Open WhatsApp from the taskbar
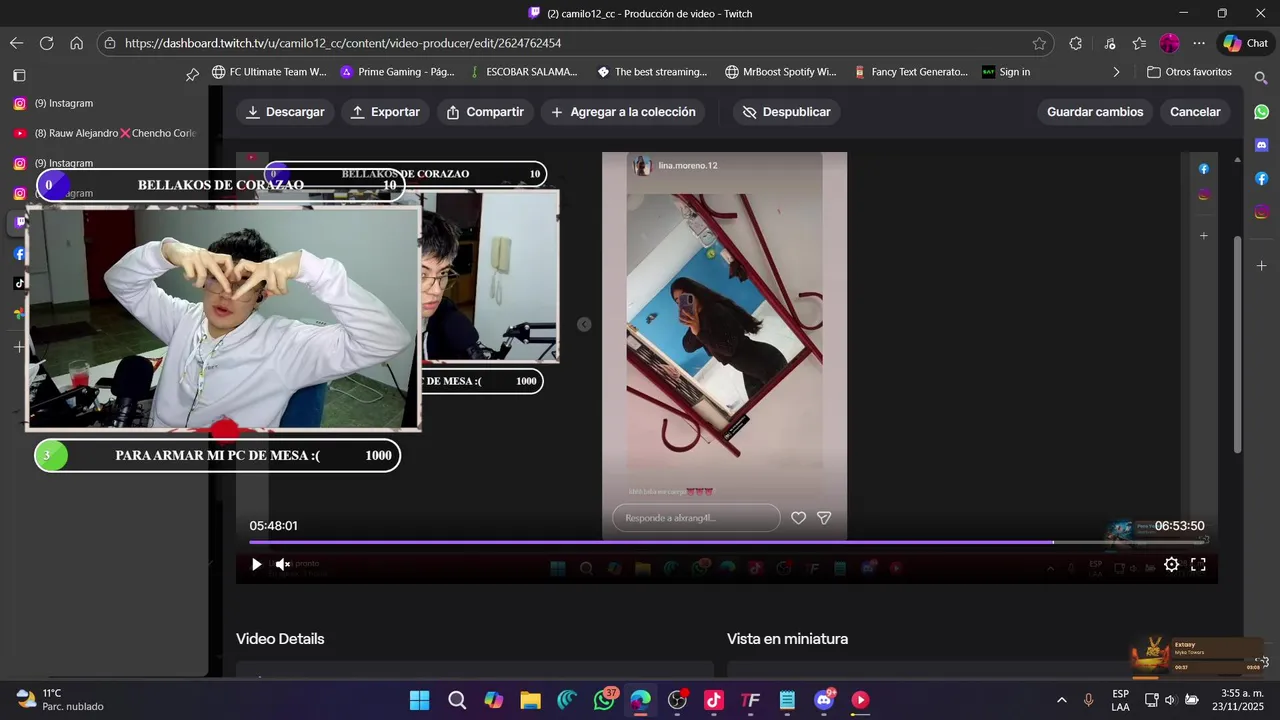 coord(605,700)
